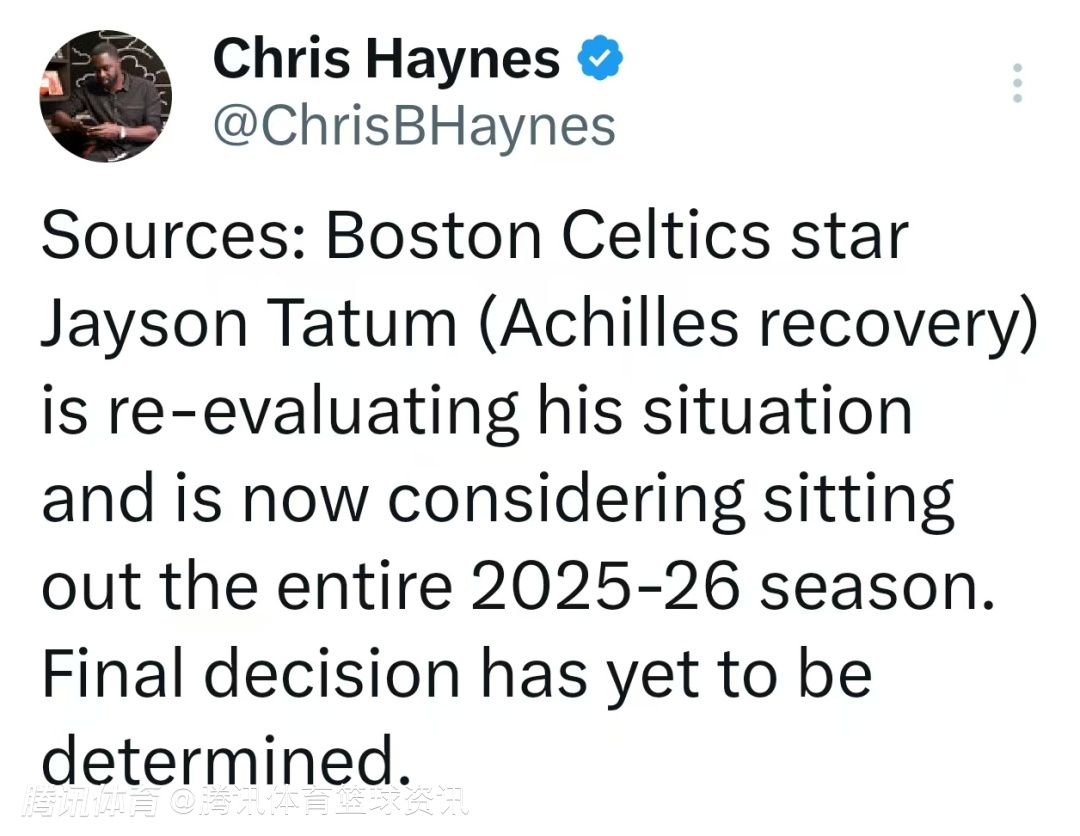Image resolution: width=1080 pixels, height=836 pixels.
Task: Click the Chris Haynes display name
Action: (386, 59)
